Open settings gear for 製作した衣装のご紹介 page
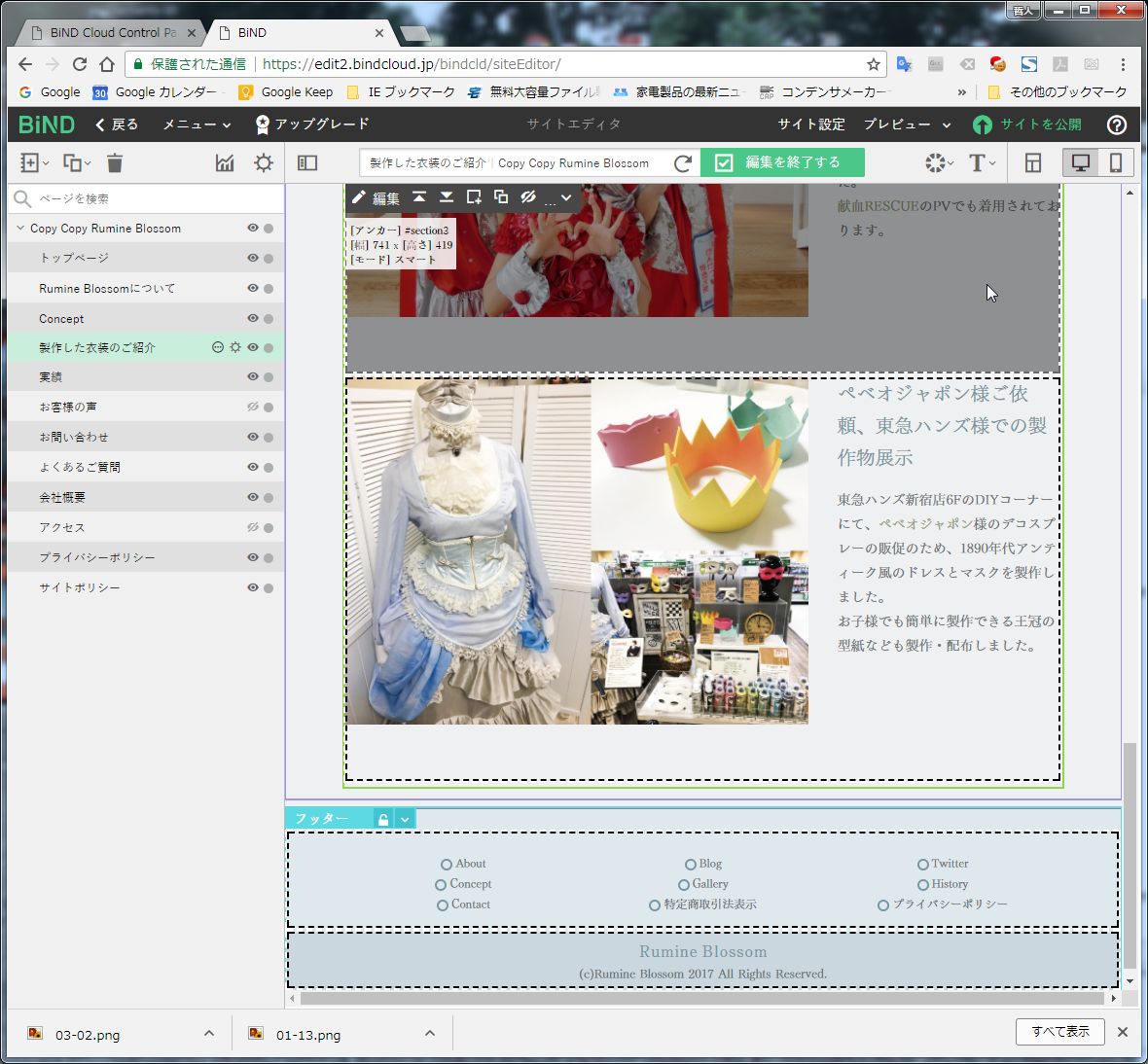This screenshot has width=1148, height=1064. click(235, 347)
